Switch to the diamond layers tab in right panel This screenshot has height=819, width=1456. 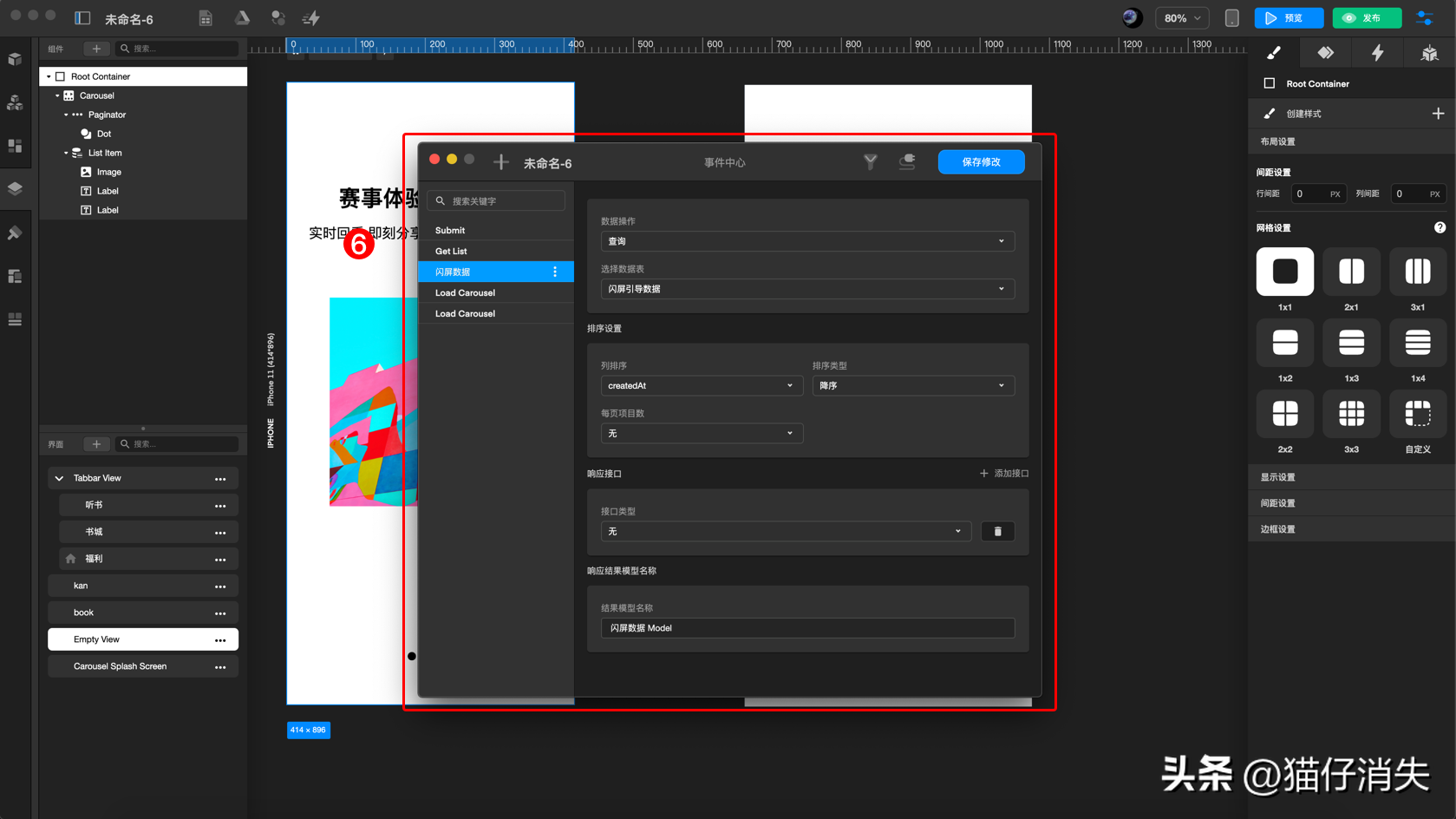pyautogui.click(x=1325, y=53)
